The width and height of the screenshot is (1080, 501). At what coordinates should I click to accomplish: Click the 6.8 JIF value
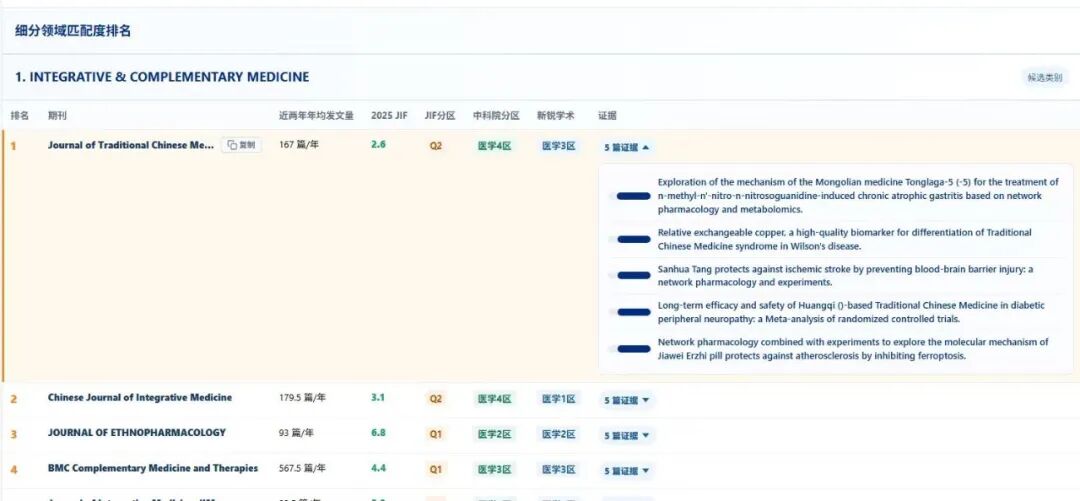(378, 433)
